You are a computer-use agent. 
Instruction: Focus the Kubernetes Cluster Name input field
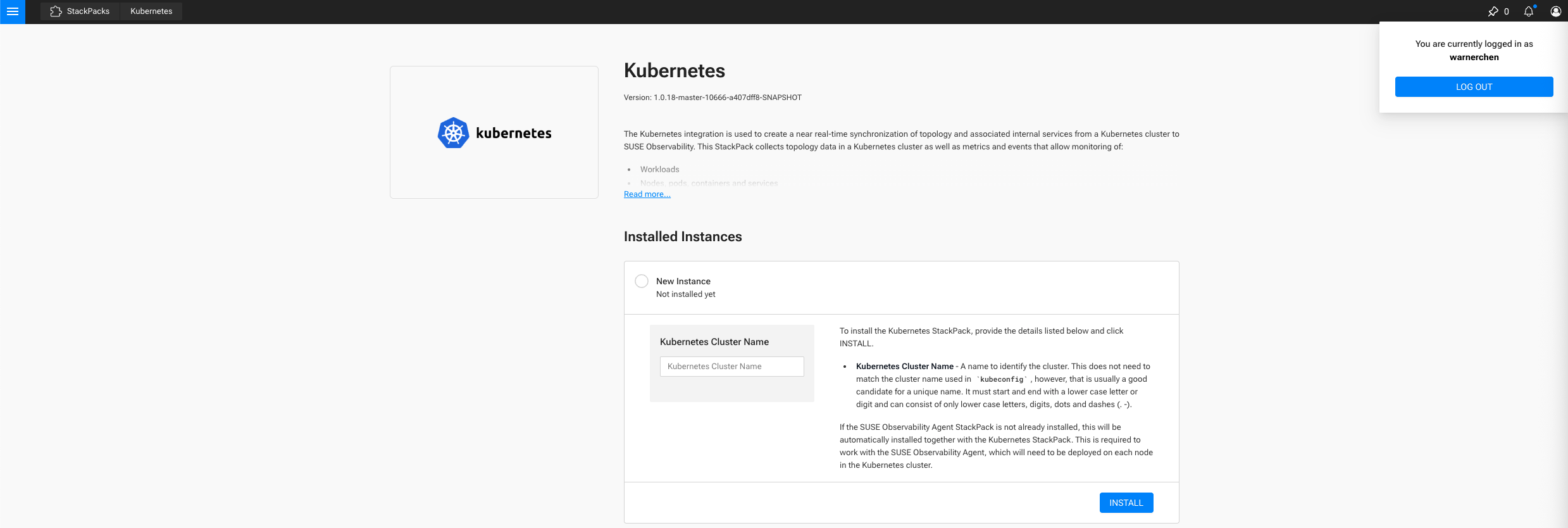click(x=731, y=367)
